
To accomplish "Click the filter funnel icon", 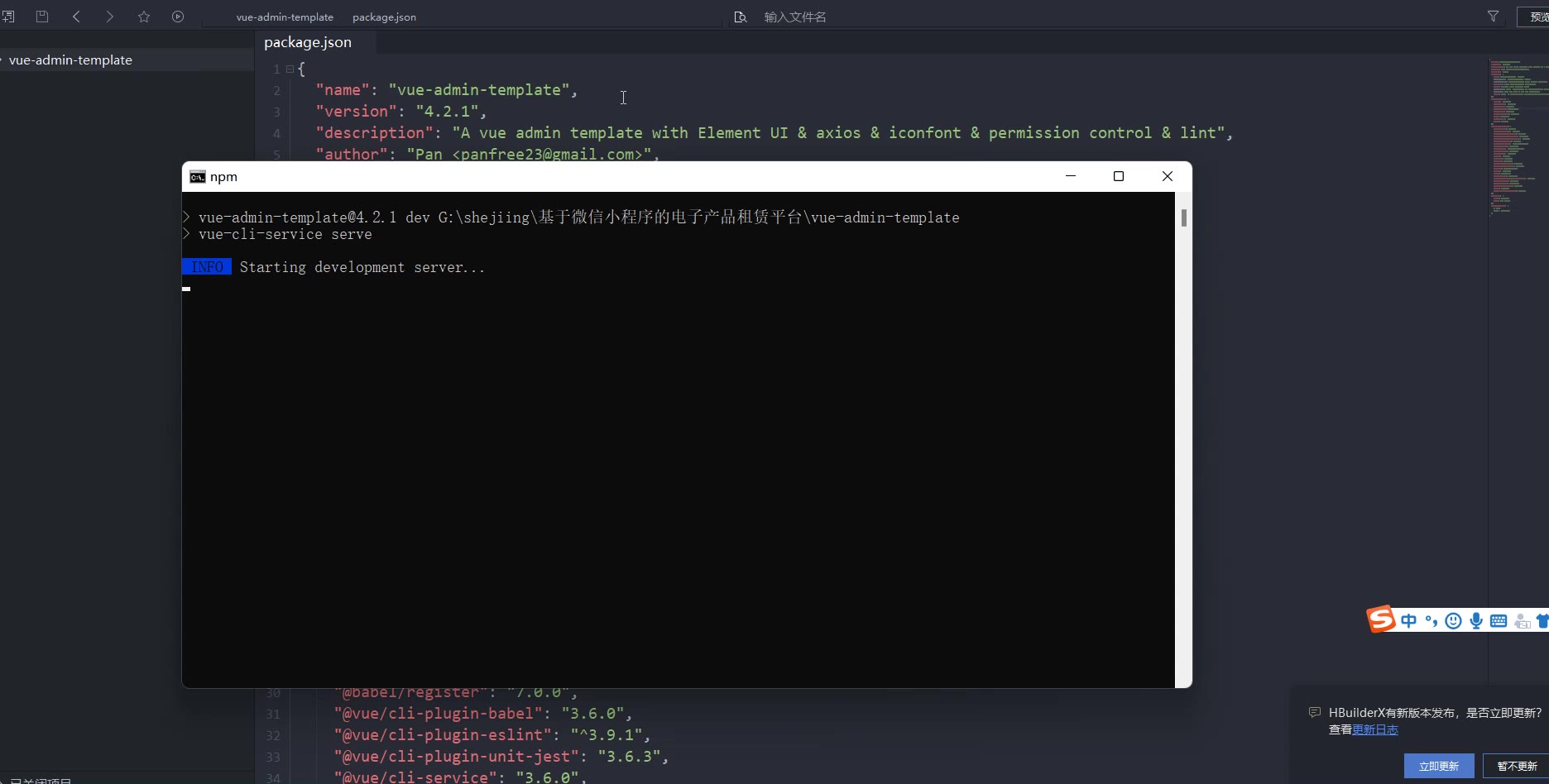I will pos(1493,17).
